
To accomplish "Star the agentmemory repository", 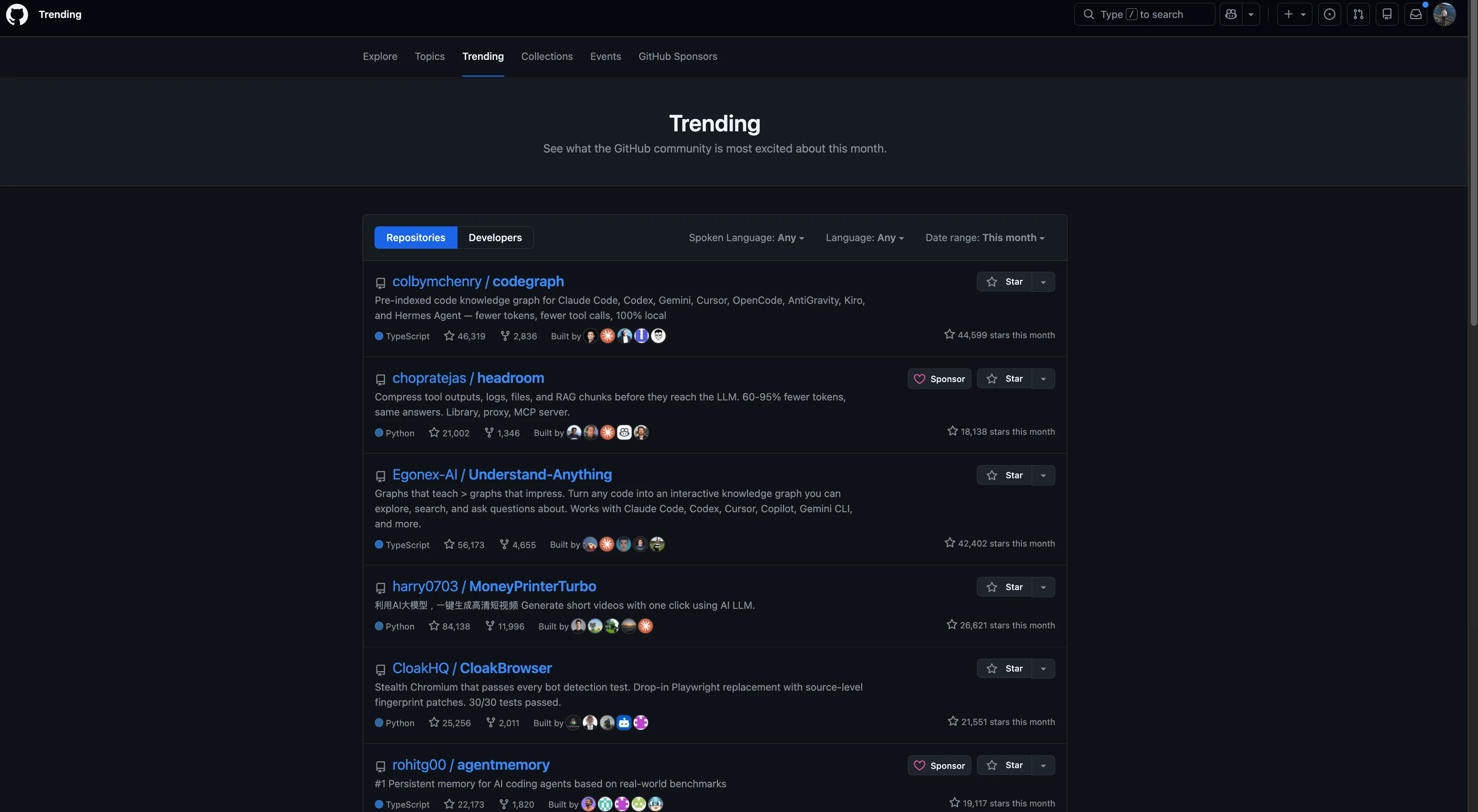I will point(1004,766).
